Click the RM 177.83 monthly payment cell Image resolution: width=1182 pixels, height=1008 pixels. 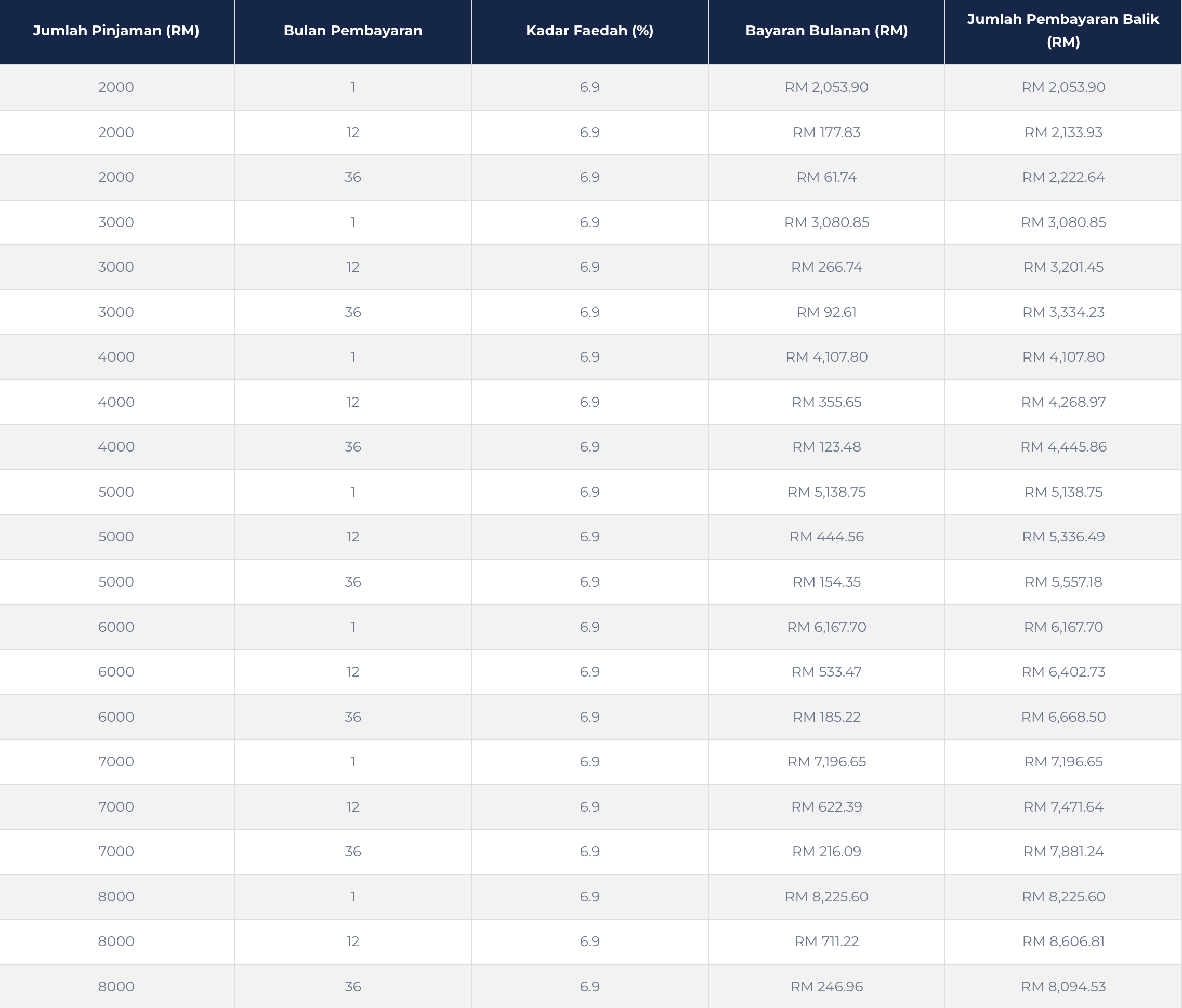point(826,132)
